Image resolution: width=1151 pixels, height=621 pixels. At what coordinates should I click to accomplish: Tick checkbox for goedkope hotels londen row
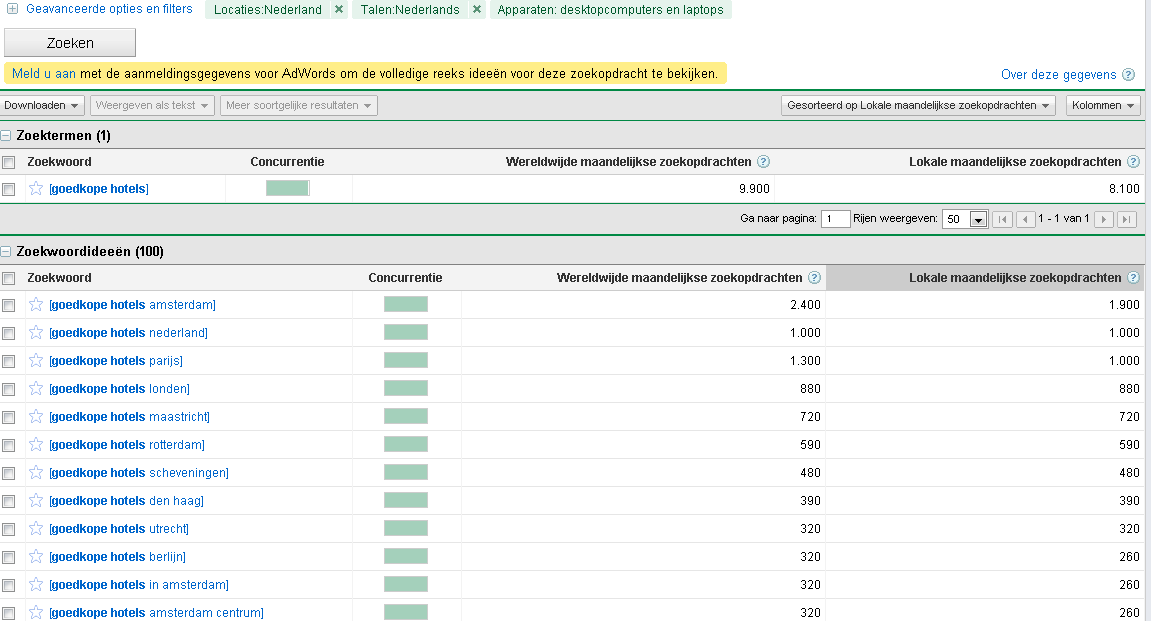[9, 389]
